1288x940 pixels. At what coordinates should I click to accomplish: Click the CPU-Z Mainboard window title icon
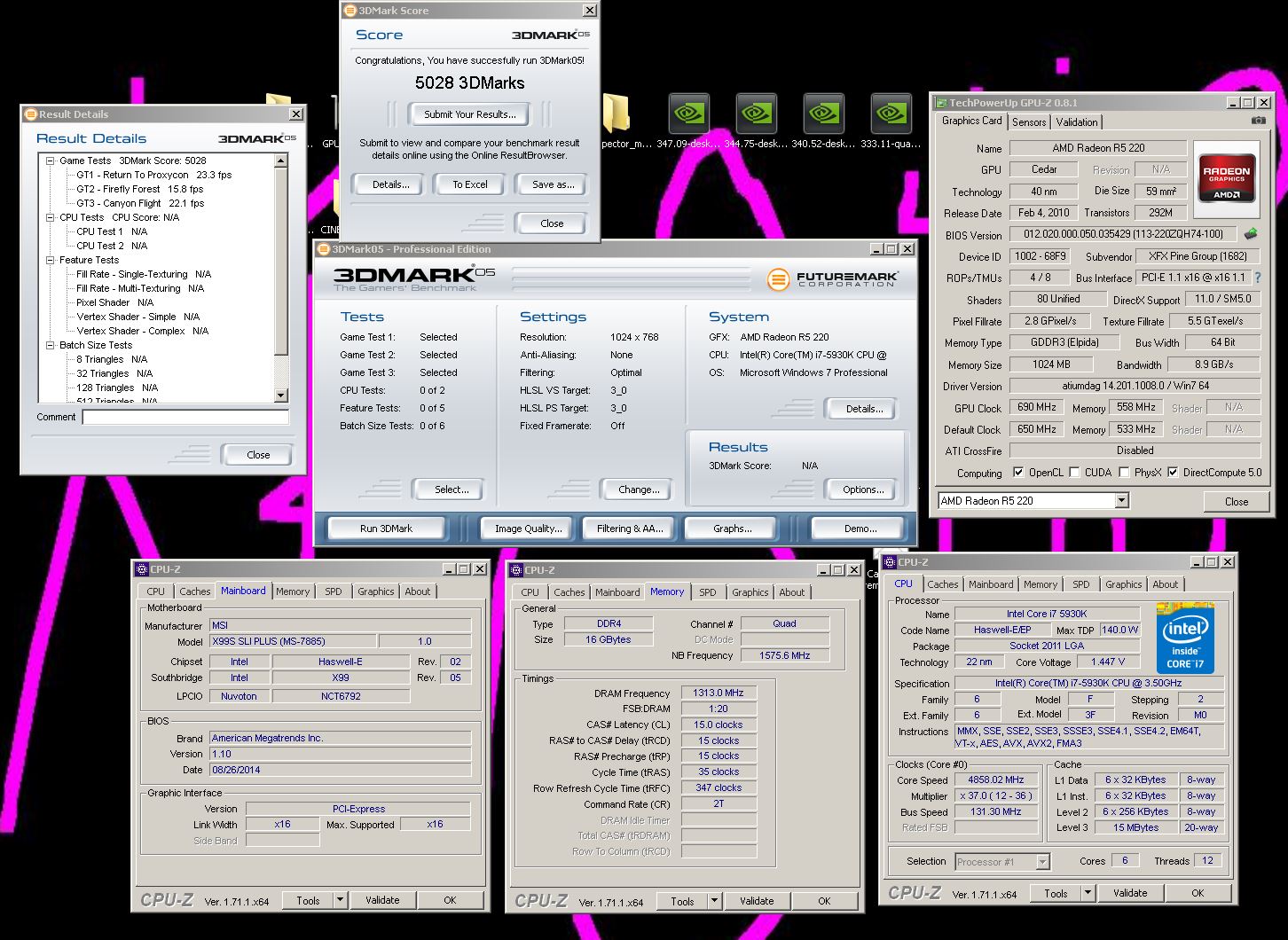(142, 569)
